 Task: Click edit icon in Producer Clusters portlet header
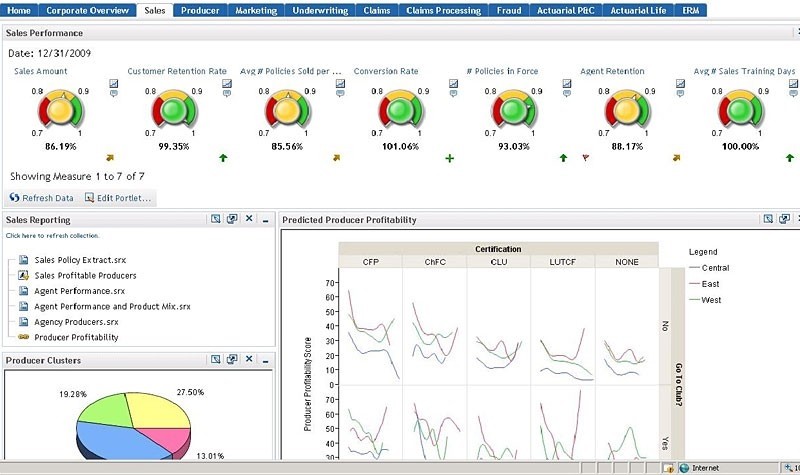pyautogui.click(x=216, y=359)
